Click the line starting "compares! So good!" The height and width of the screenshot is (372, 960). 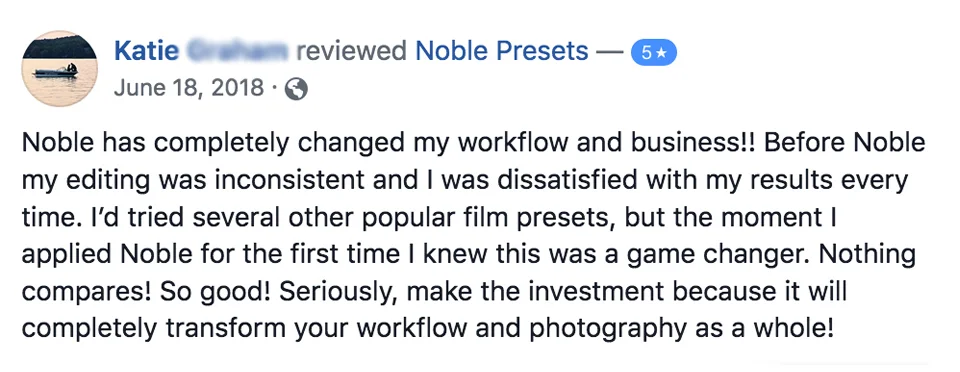pos(435,292)
